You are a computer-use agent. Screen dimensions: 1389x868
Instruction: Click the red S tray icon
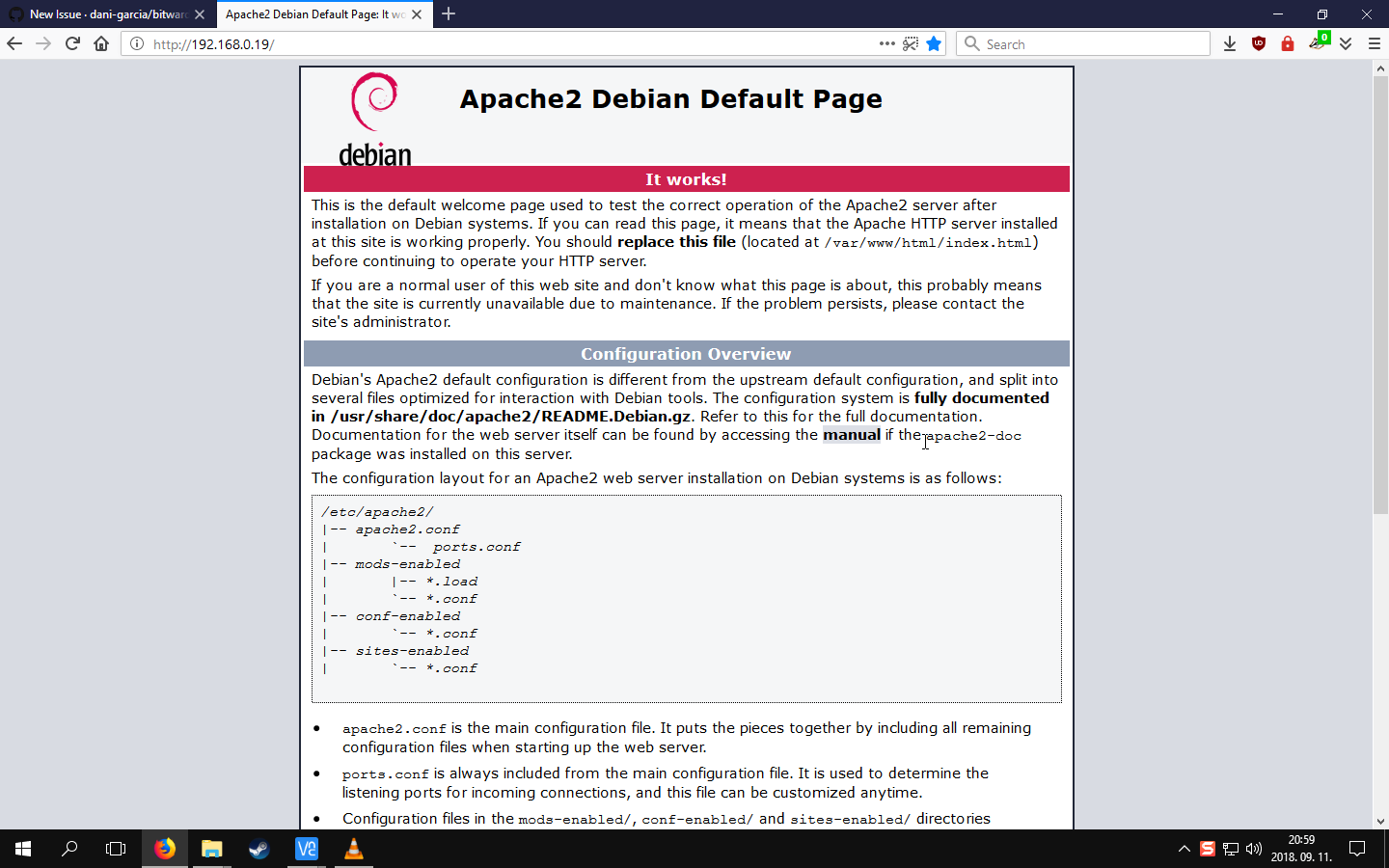pos(1208,849)
